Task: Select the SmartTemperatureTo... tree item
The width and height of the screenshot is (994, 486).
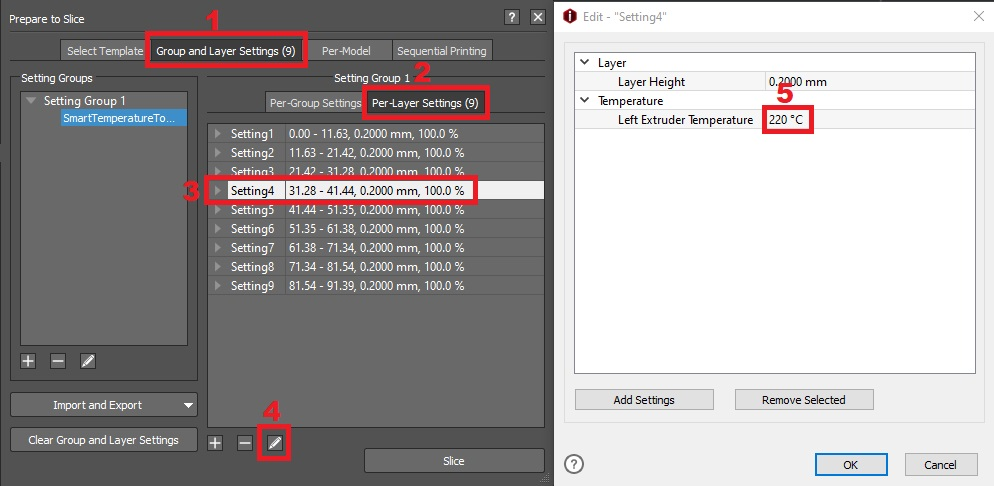Action: coord(119,118)
